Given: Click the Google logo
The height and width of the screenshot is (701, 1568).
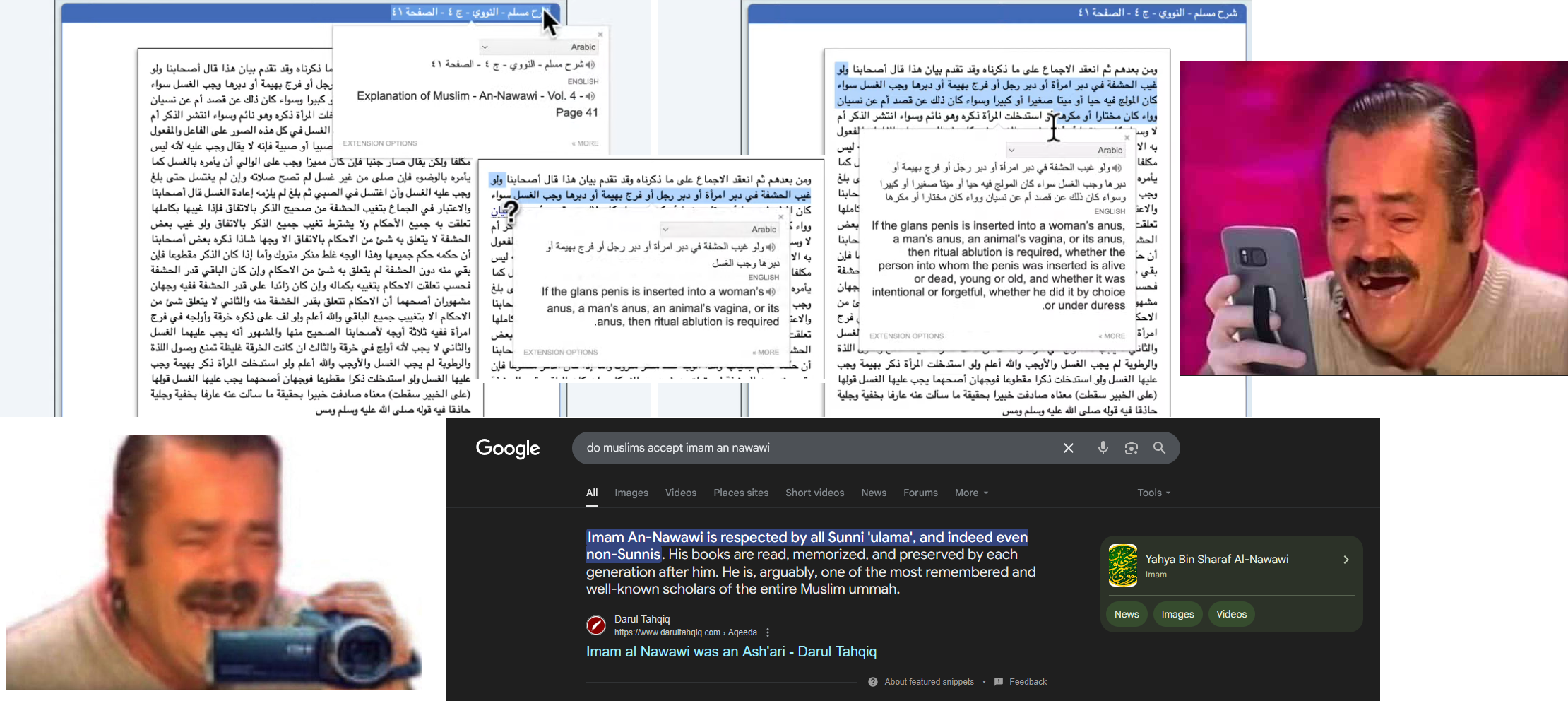Looking at the screenshot, I should click(508, 449).
